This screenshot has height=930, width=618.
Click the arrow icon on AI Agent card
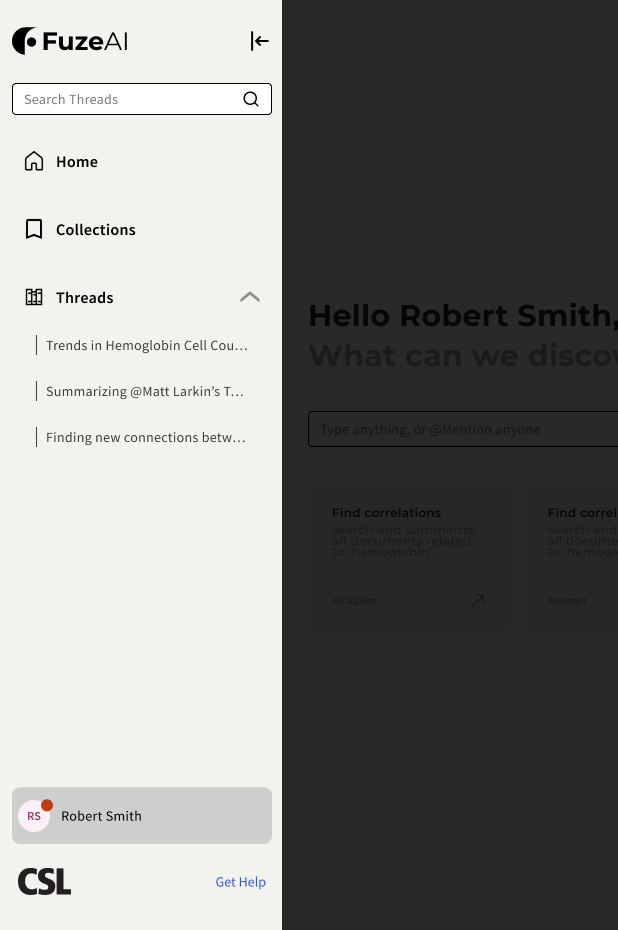[478, 600]
